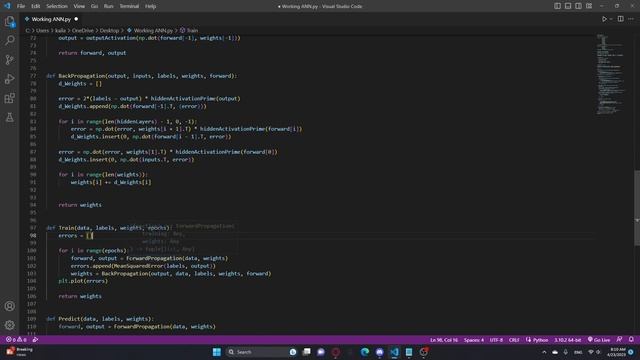Open the Testing flask view
This screenshot has height=360, width=640.
(x=9, y=118)
